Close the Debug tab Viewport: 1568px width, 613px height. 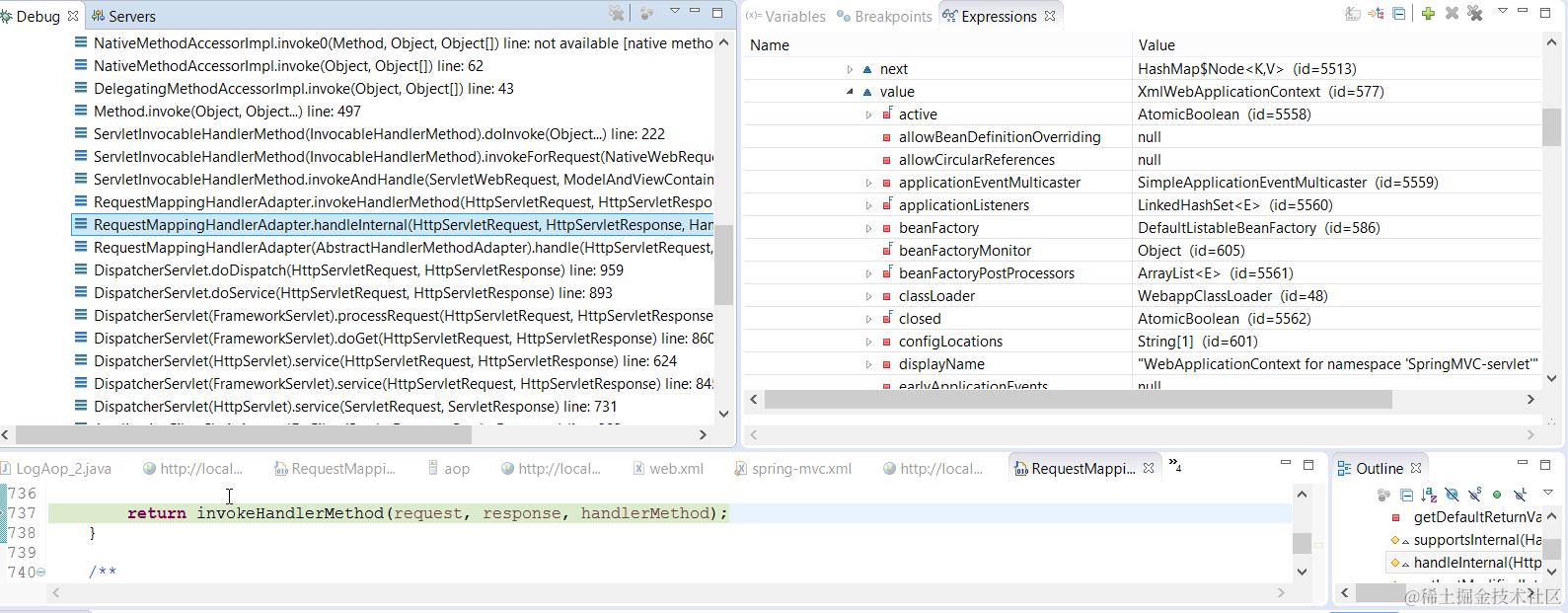tap(73, 16)
